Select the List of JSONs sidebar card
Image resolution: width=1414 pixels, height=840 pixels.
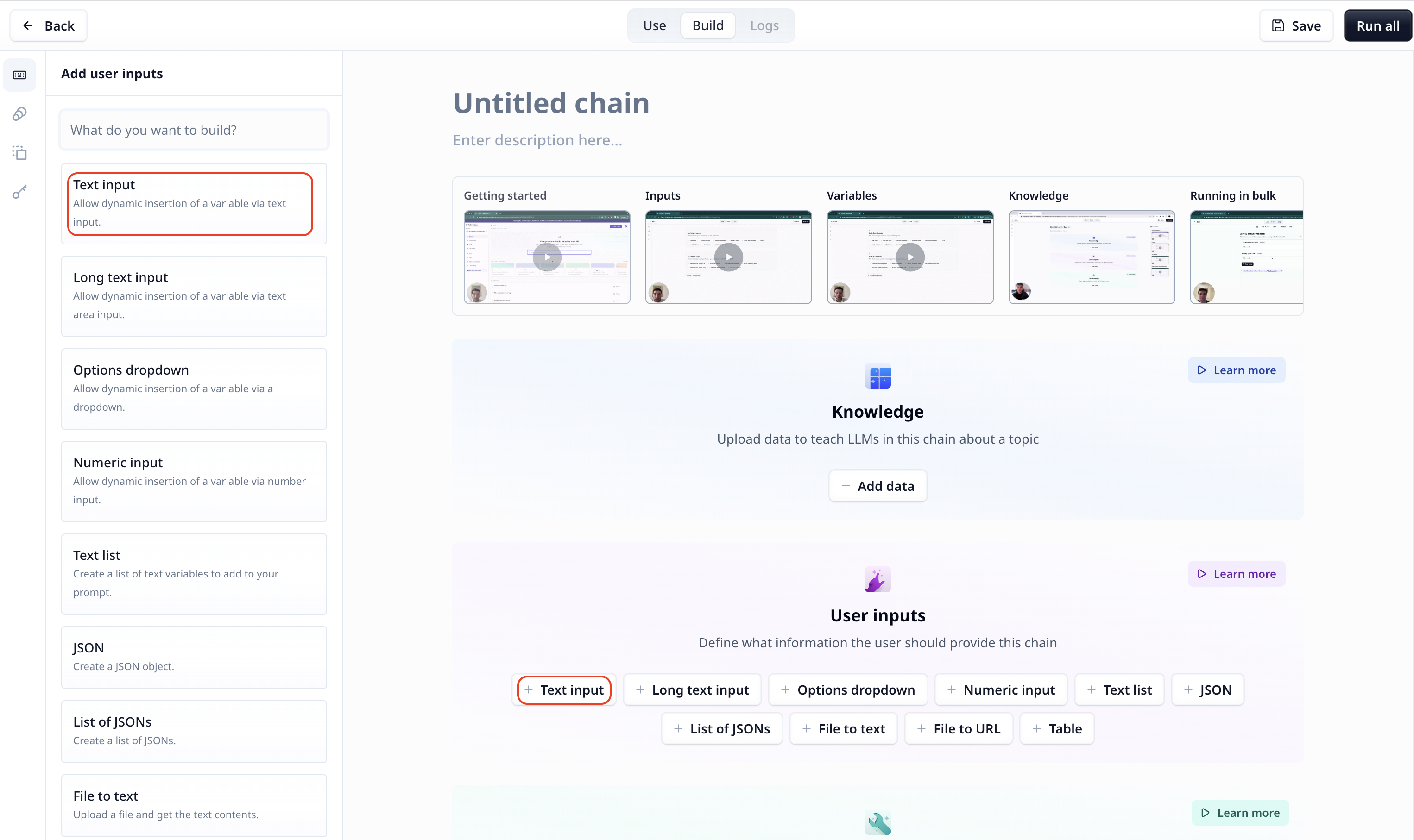pos(194,731)
